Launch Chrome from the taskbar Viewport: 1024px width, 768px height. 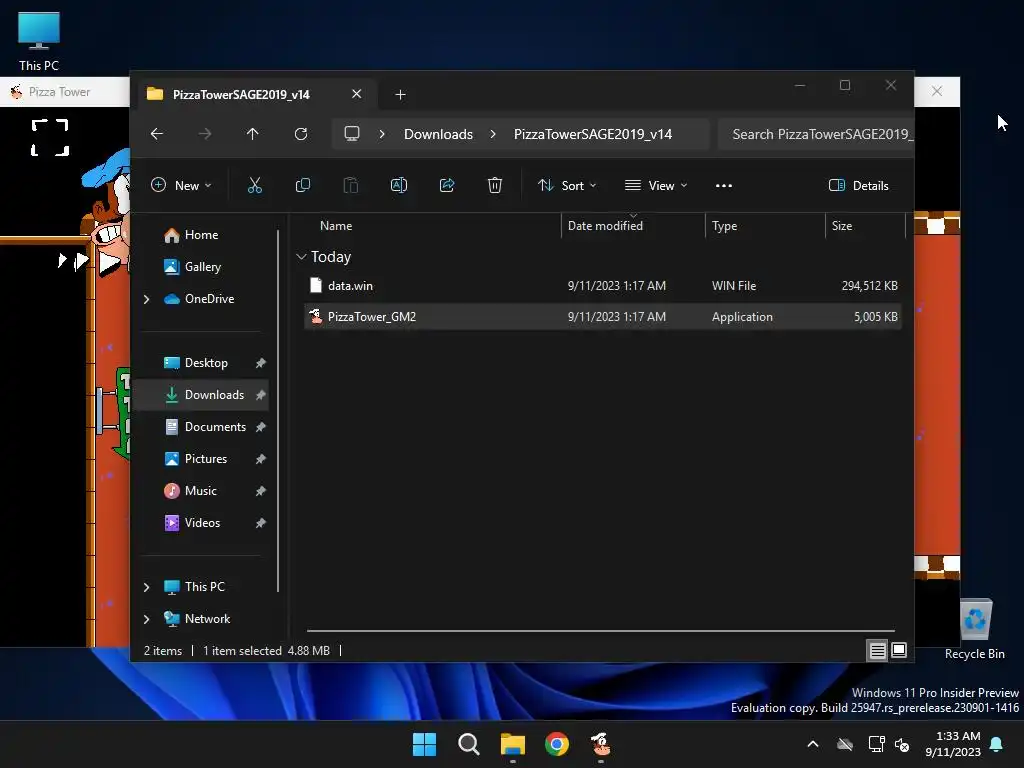click(x=557, y=744)
